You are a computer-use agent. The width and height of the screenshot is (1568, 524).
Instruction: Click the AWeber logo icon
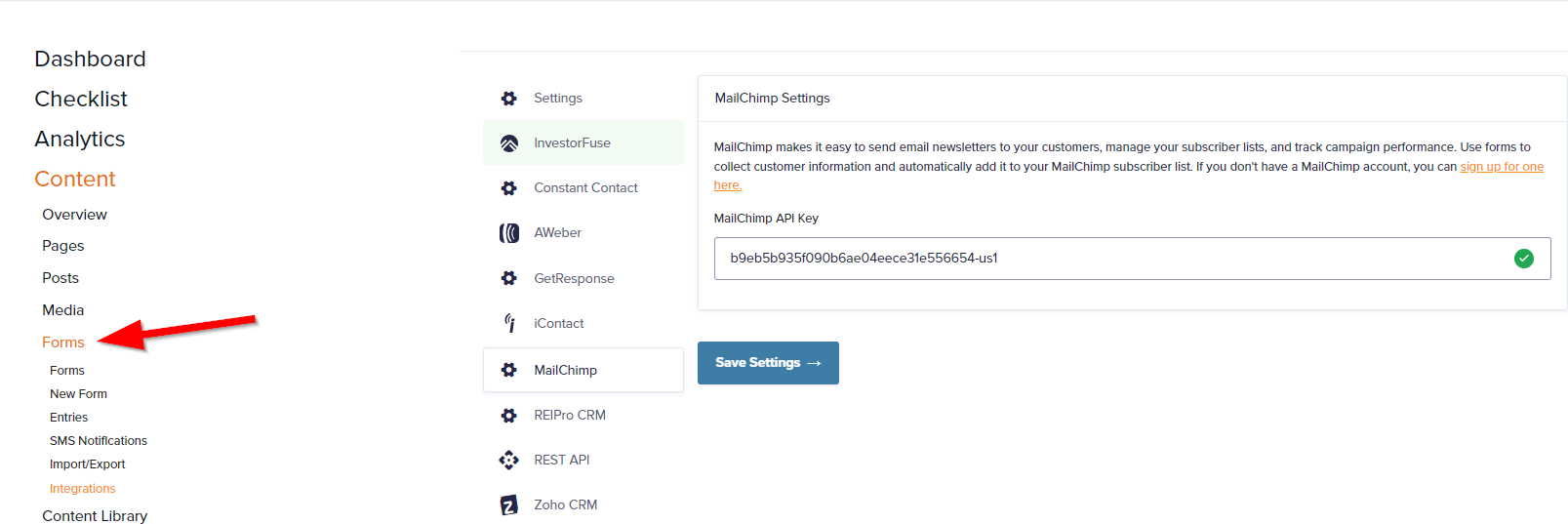509,233
